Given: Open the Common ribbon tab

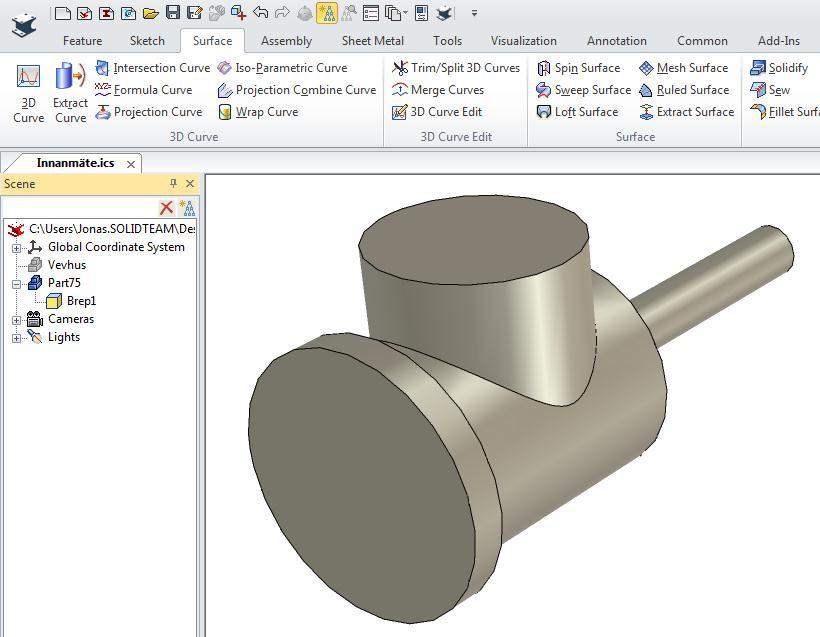Looking at the screenshot, I should coord(702,41).
